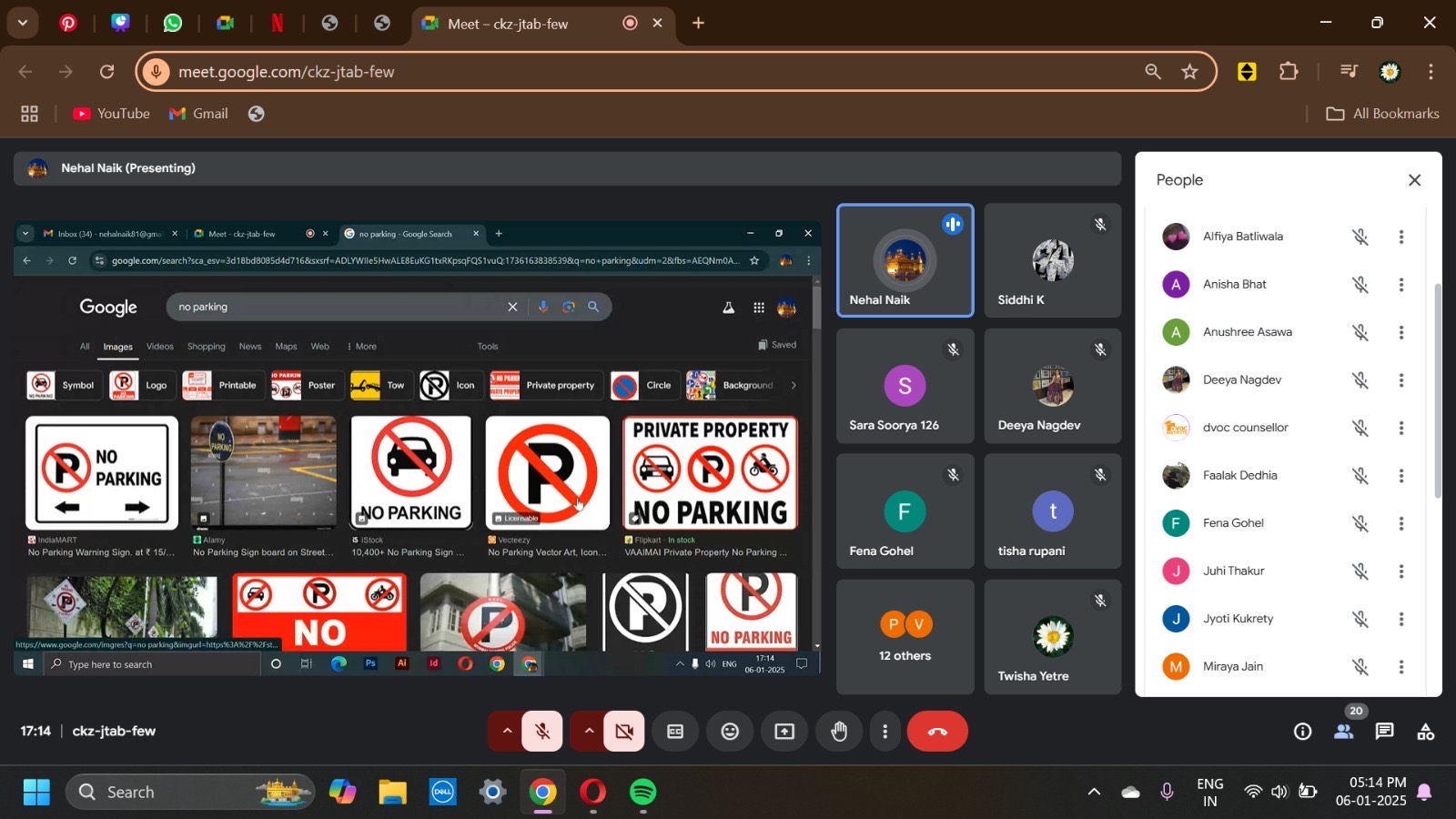Click the red leave call button
1456x819 pixels.
(937, 732)
